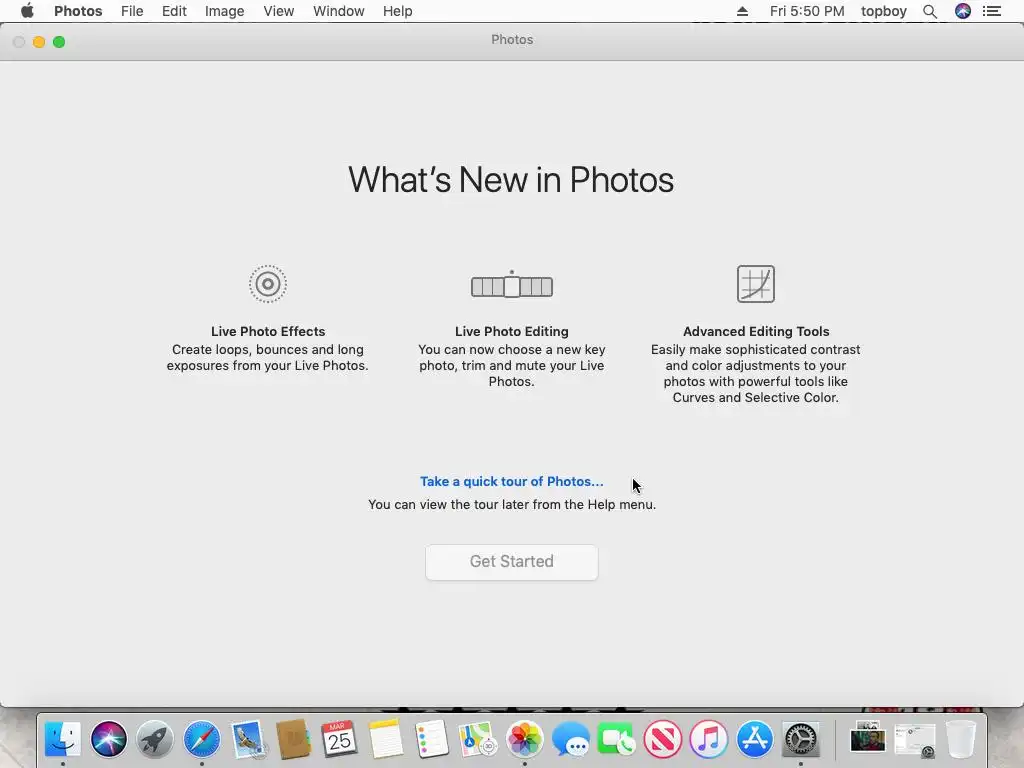Open Finder from the Dock
1024x768 pixels.
pos(63,739)
